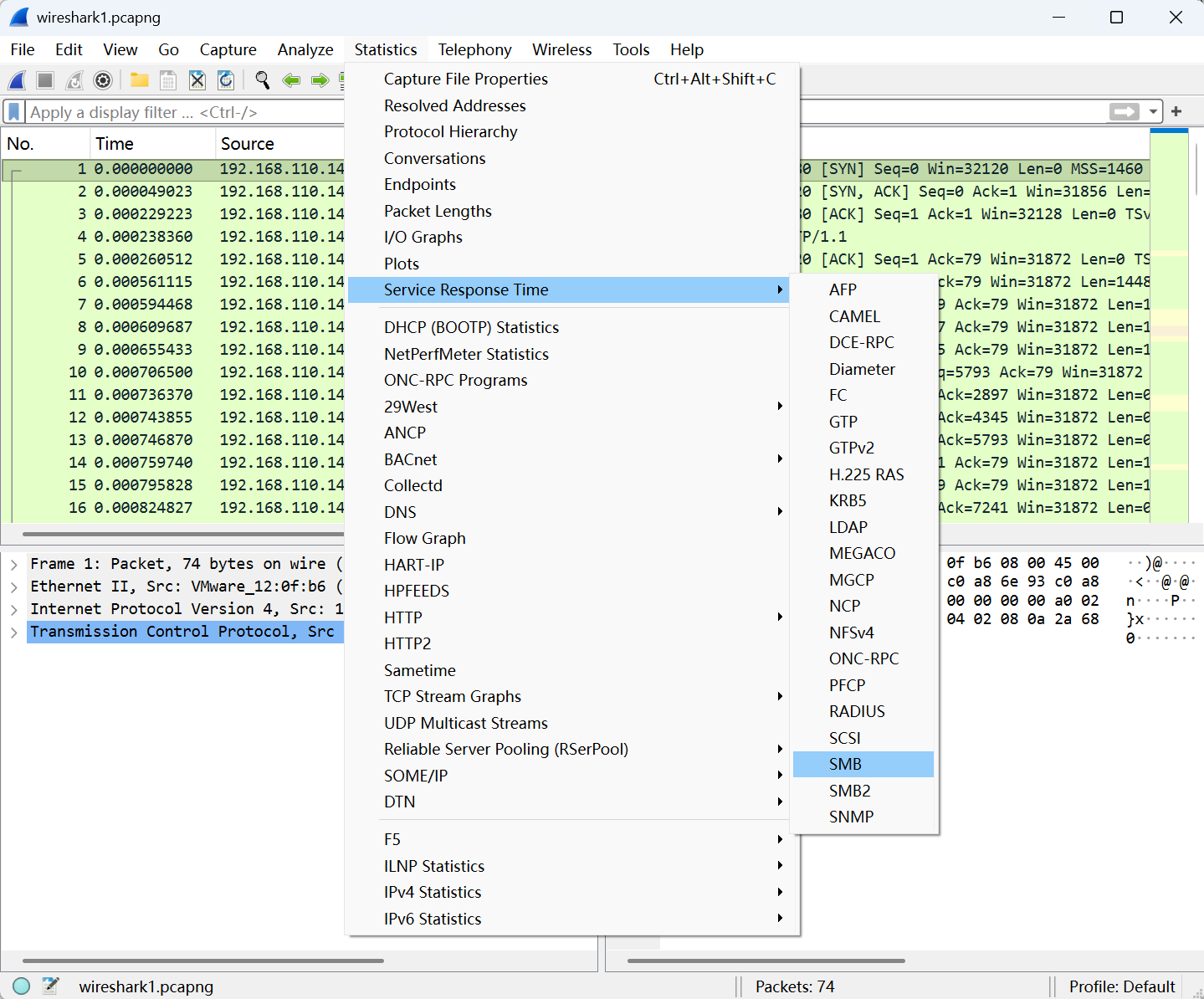Click the Find packet magnifier icon
Image resolution: width=1204 pixels, height=999 pixels.
(263, 80)
